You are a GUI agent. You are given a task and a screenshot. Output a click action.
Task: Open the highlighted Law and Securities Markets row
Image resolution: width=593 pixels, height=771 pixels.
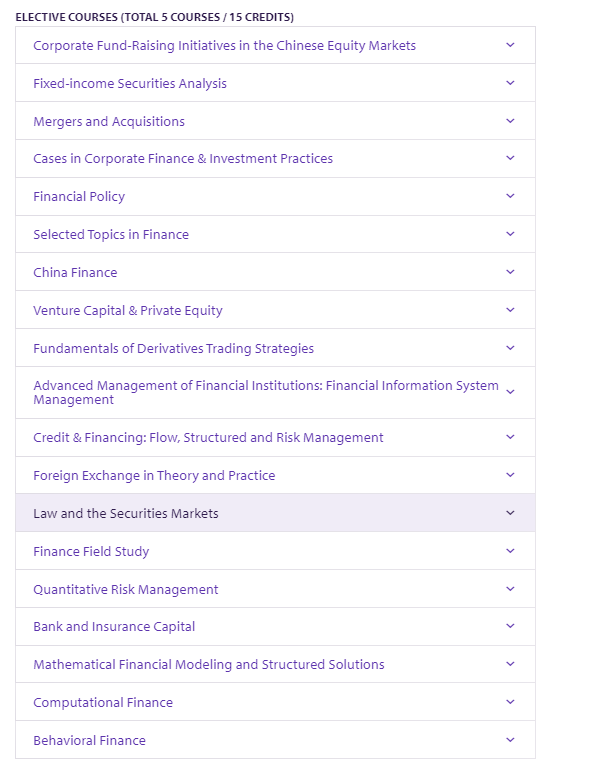pyautogui.click(x=275, y=513)
